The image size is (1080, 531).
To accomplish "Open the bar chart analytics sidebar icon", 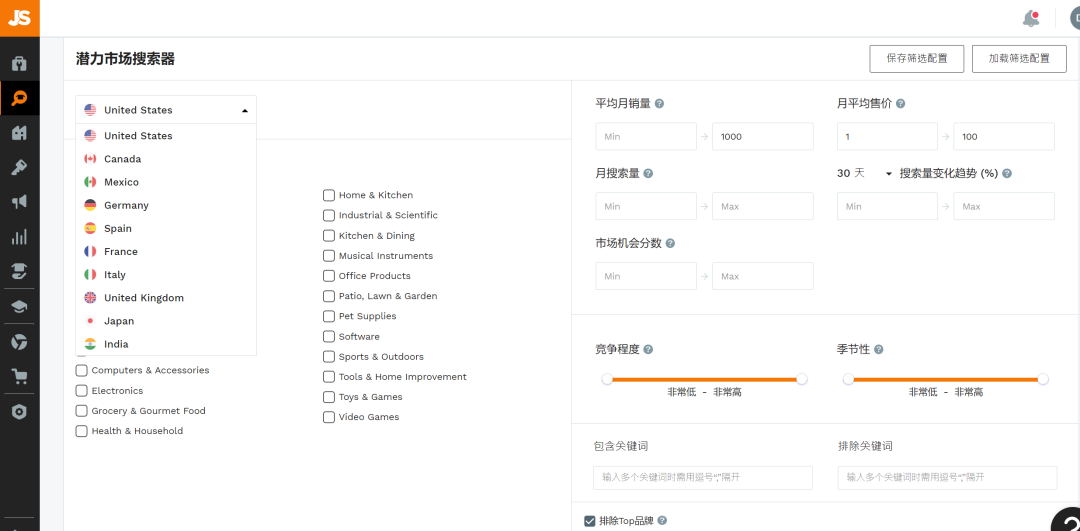I will 19,237.
